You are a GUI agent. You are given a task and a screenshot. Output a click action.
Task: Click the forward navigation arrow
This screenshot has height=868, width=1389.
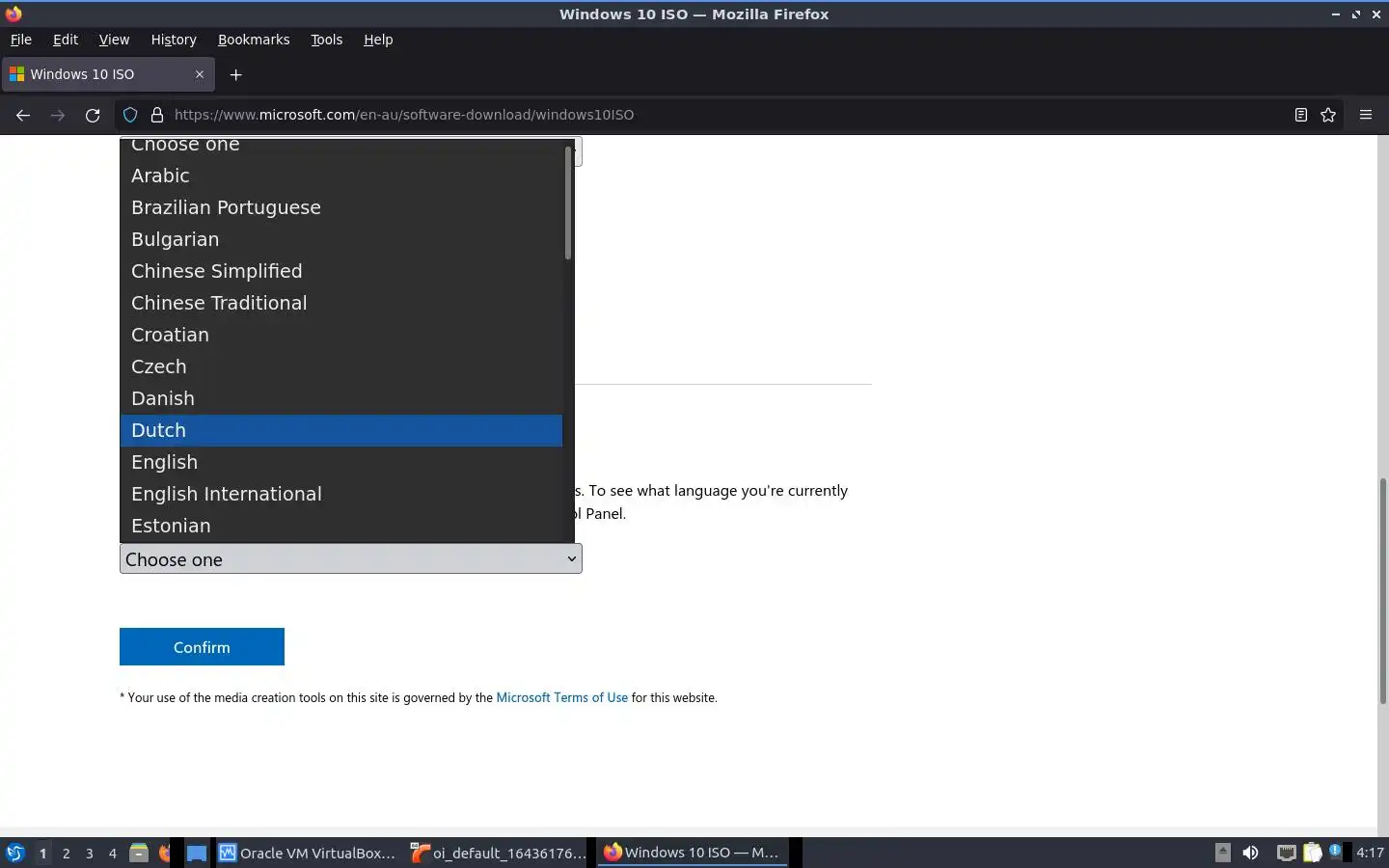pyautogui.click(x=58, y=115)
